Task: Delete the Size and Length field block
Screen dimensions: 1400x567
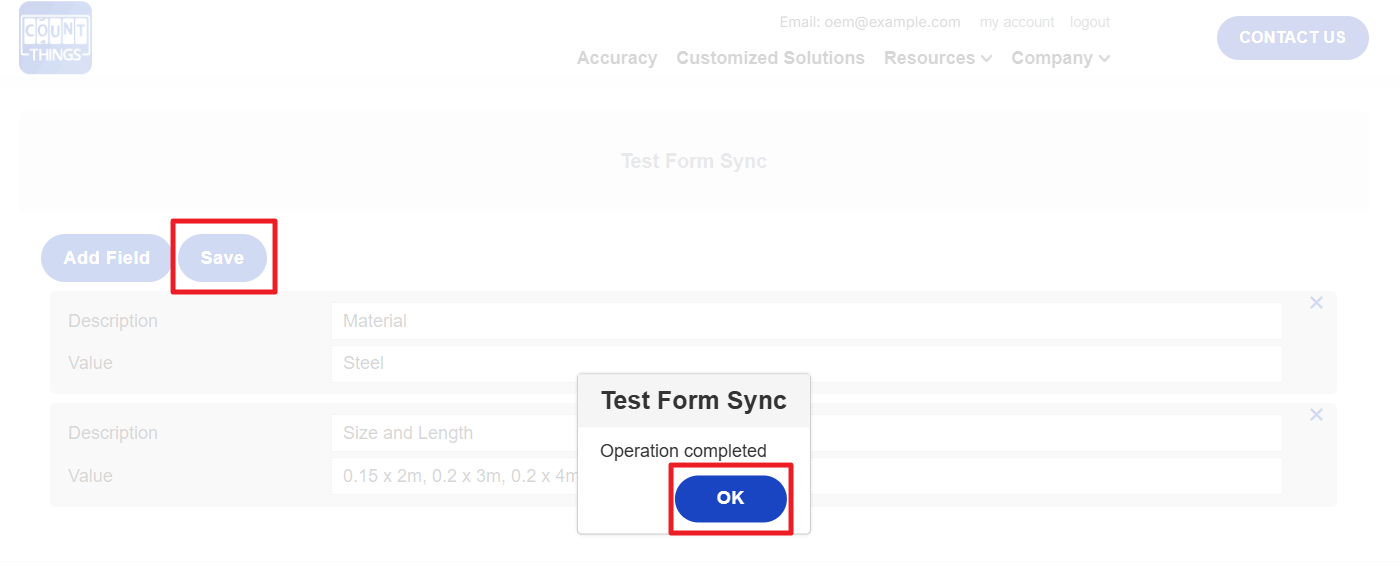Action: 1316,415
